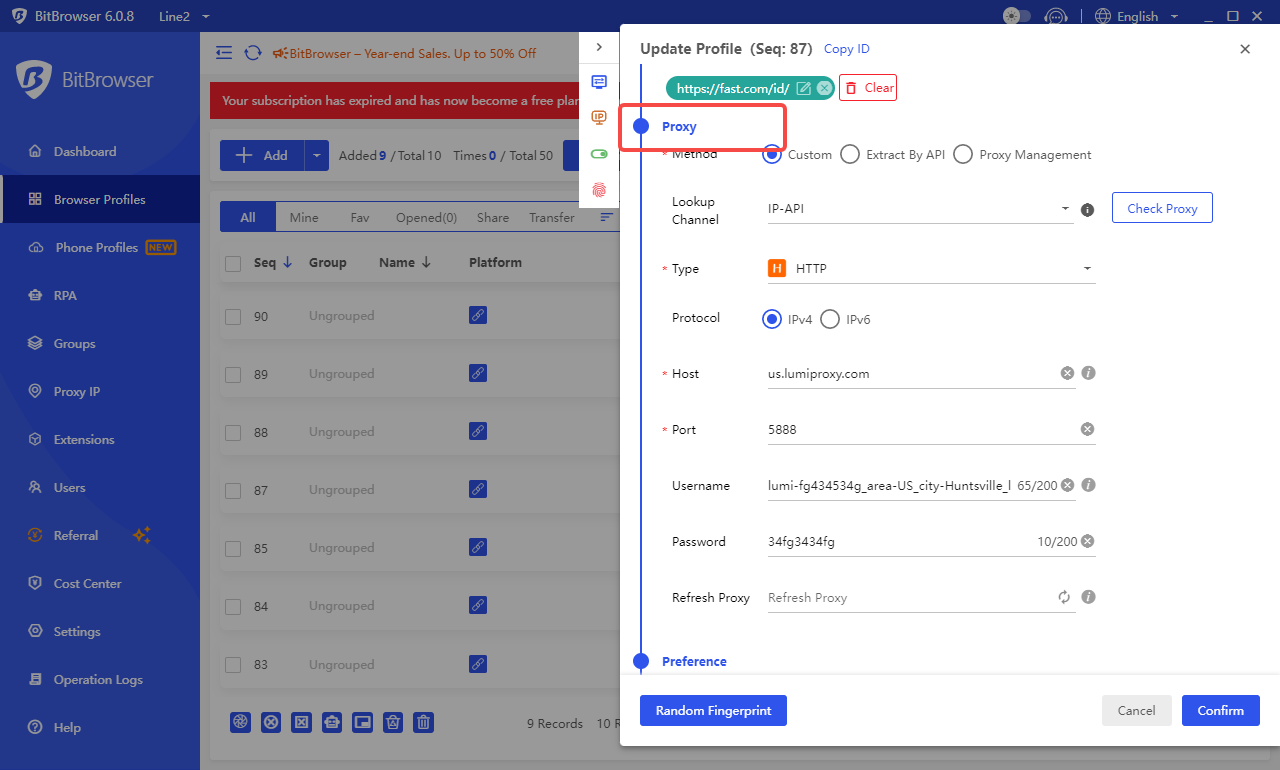Show Refresh Proxy info tooltip
This screenshot has height=770, width=1280.
tap(1089, 597)
